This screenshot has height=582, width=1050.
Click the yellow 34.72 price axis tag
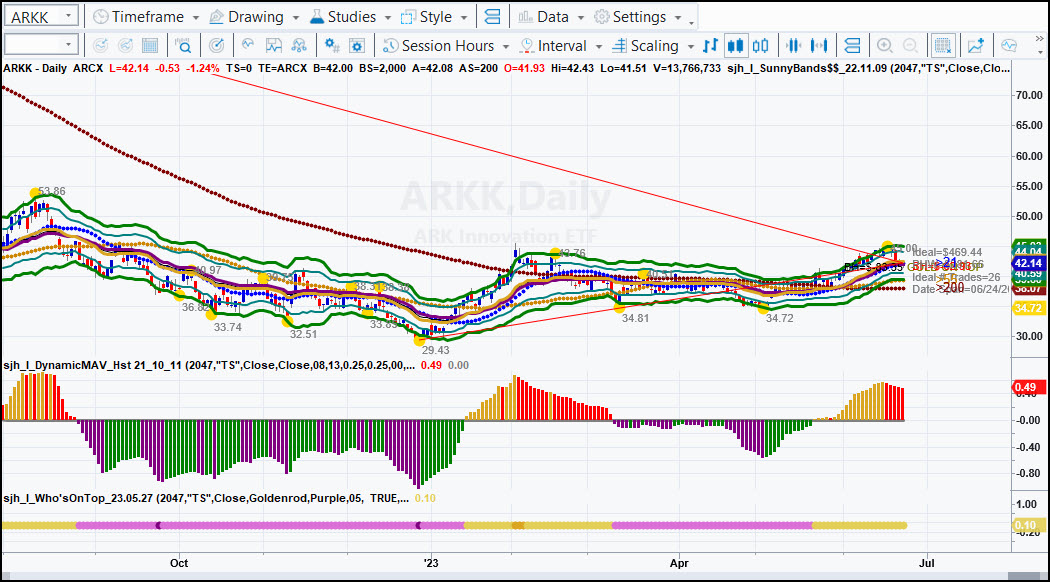click(1028, 308)
